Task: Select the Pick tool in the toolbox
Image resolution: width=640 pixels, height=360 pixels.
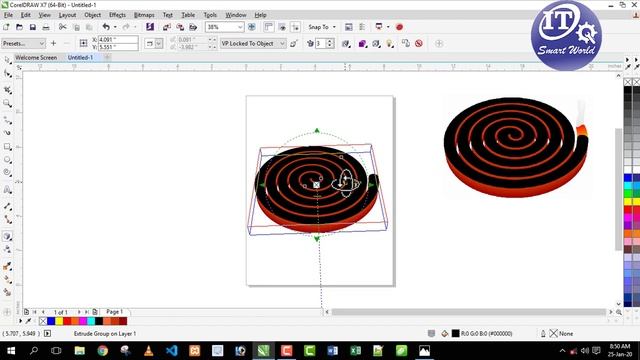Action: [7, 60]
